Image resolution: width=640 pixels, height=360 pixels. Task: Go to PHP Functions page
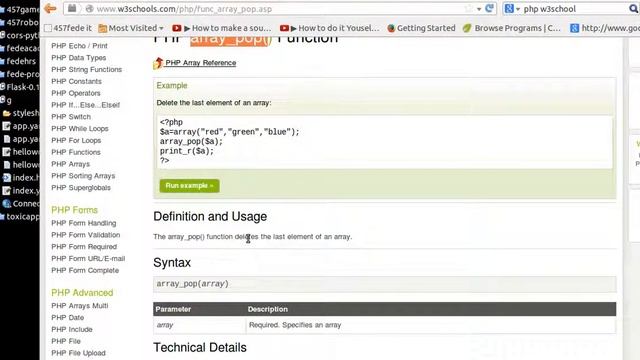pos(76,152)
